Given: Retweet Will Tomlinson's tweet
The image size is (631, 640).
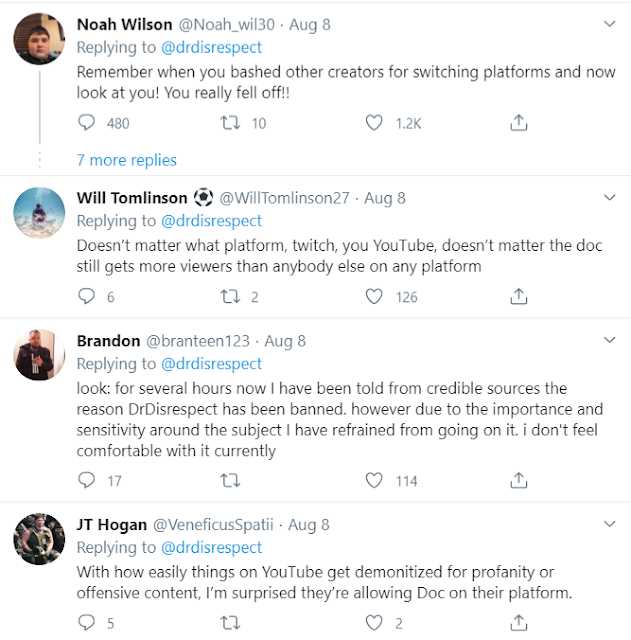Looking at the screenshot, I should [229, 296].
